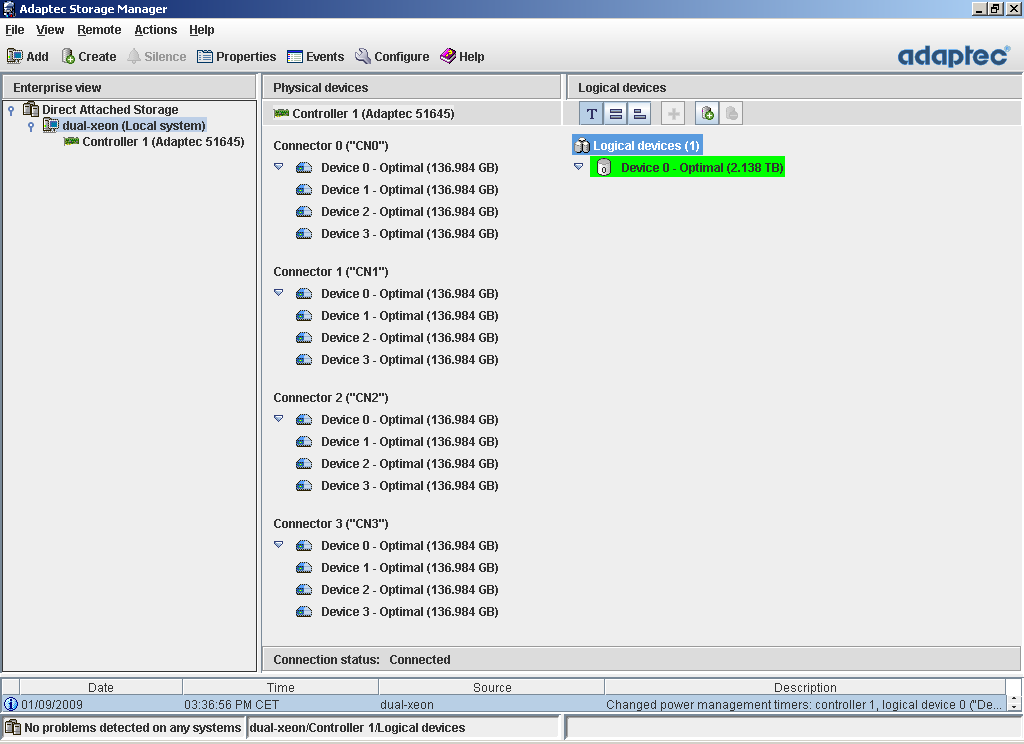This screenshot has height=744, width=1024.
Task: Select relative size capacity view icon
Action: pyautogui.click(x=637, y=113)
